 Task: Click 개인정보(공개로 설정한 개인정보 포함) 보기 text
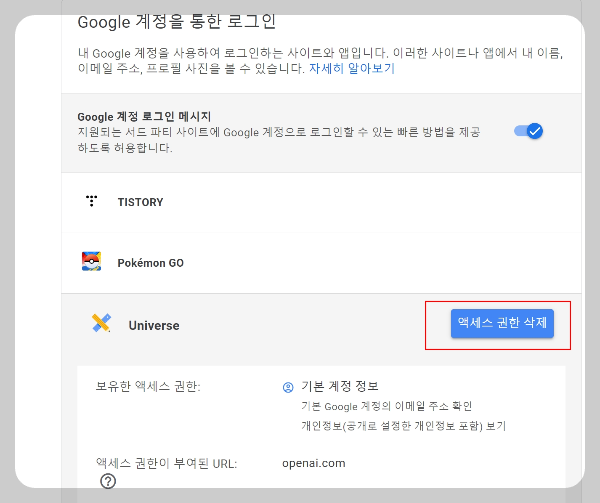pyautogui.click(x=403, y=426)
